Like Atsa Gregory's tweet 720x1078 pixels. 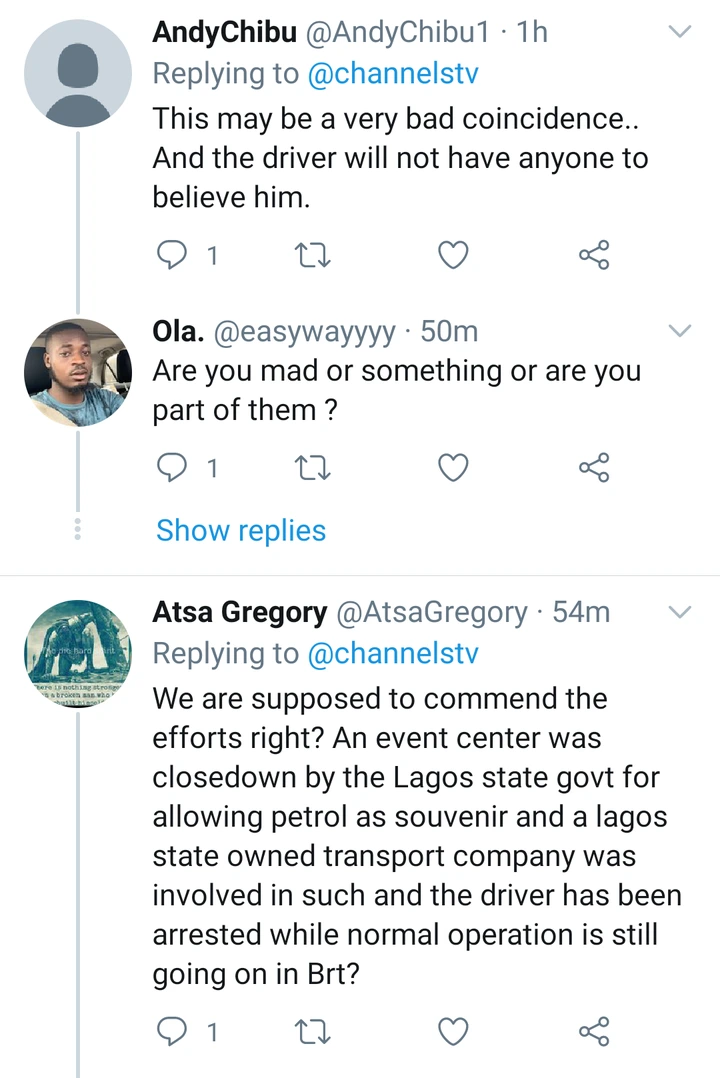[x=454, y=1031]
